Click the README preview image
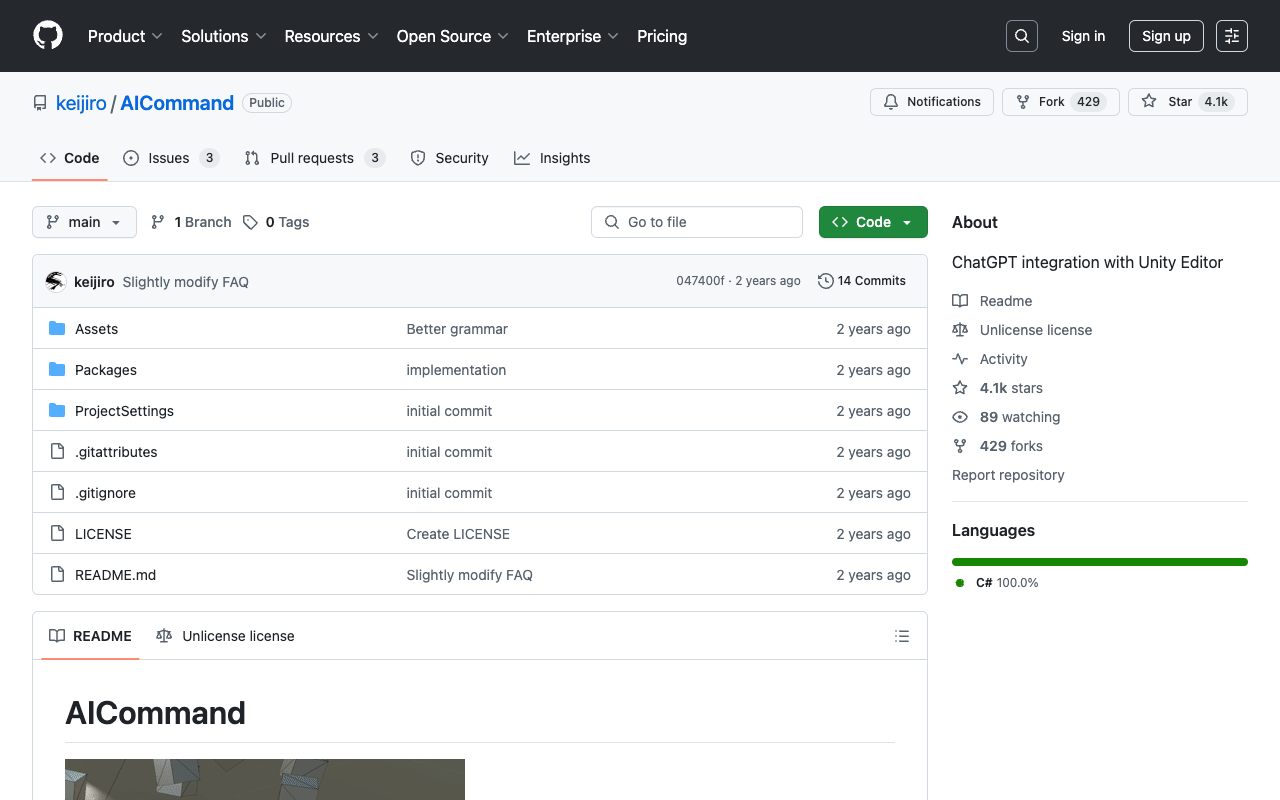 coord(265,779)
